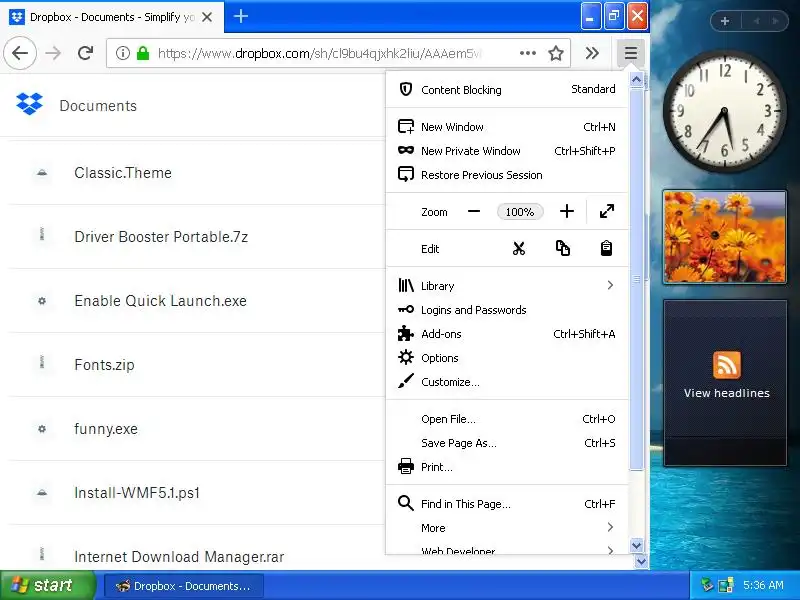800x600 pixels.
Task: Reset zoom via the 100% button
Action: 520,212
